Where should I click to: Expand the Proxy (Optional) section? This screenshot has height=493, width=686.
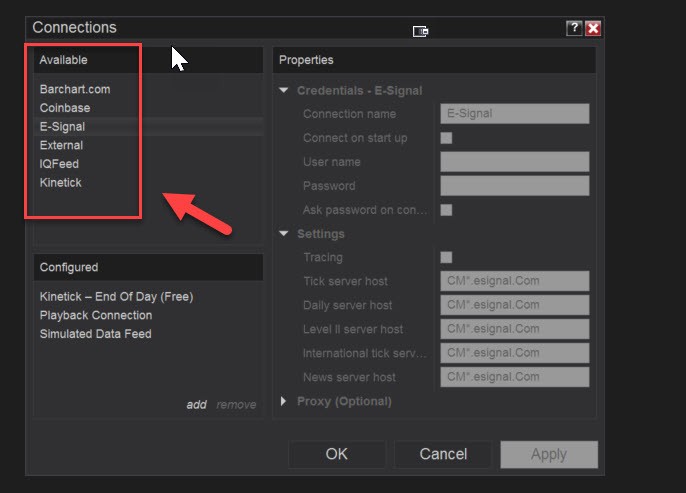click(x=284, y=401)
